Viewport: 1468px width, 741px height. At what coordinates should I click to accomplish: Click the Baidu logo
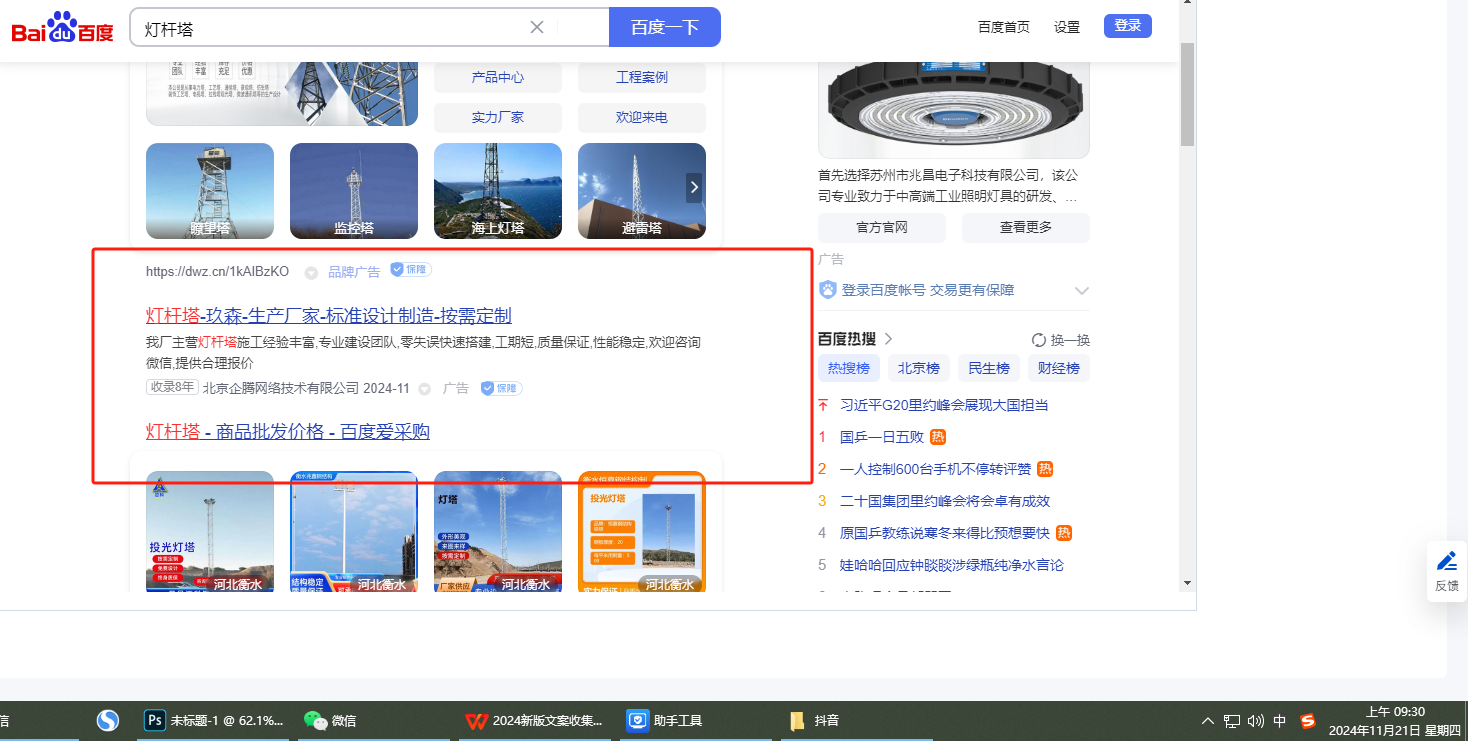(x=62, y=28)
